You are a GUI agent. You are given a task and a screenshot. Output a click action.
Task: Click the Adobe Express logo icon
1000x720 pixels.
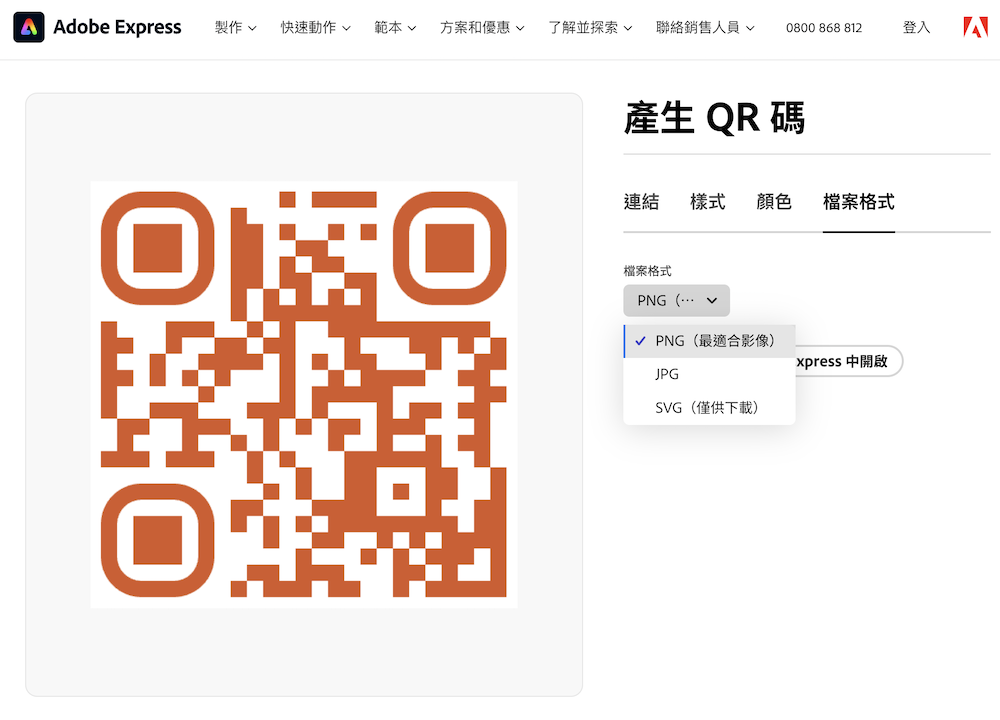pos(29,27)
